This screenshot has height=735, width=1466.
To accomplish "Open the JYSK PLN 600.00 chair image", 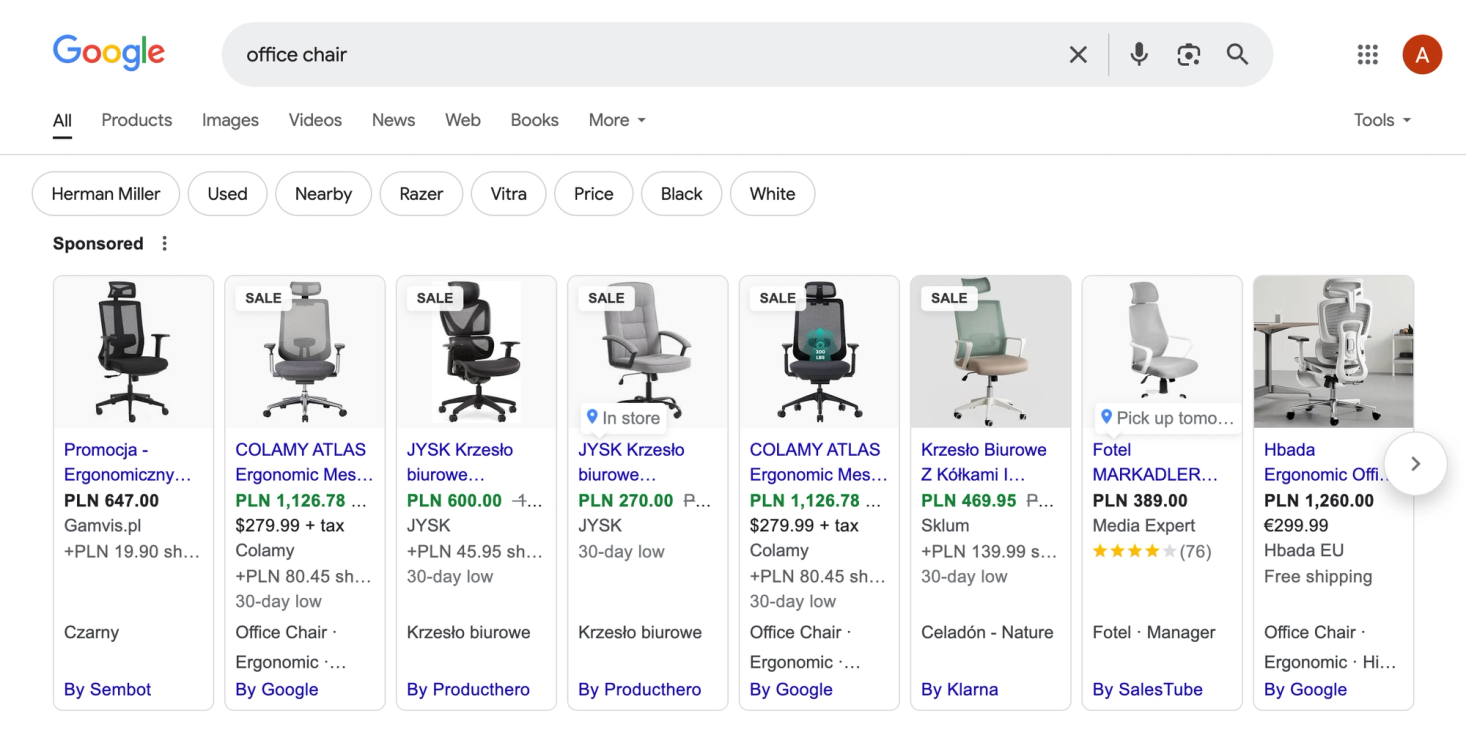I will pyautogui.click(x=476, y=352).
